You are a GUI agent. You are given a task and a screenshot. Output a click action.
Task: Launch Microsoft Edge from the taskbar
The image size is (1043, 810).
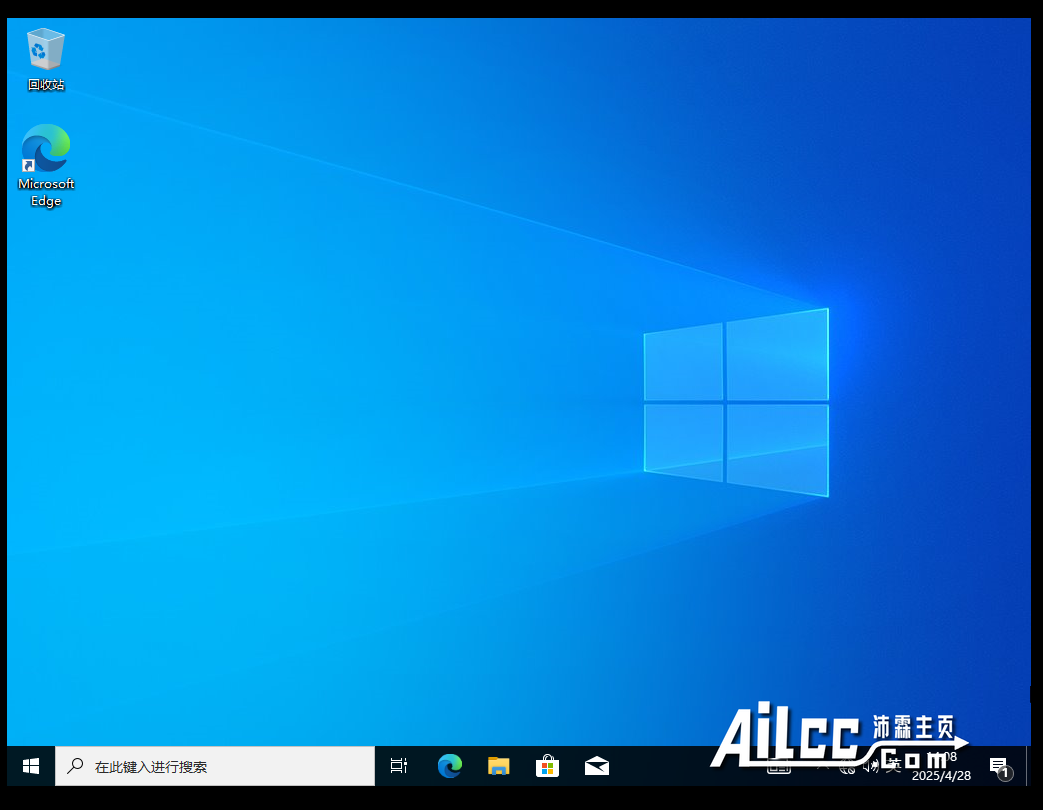click(450, 766)
